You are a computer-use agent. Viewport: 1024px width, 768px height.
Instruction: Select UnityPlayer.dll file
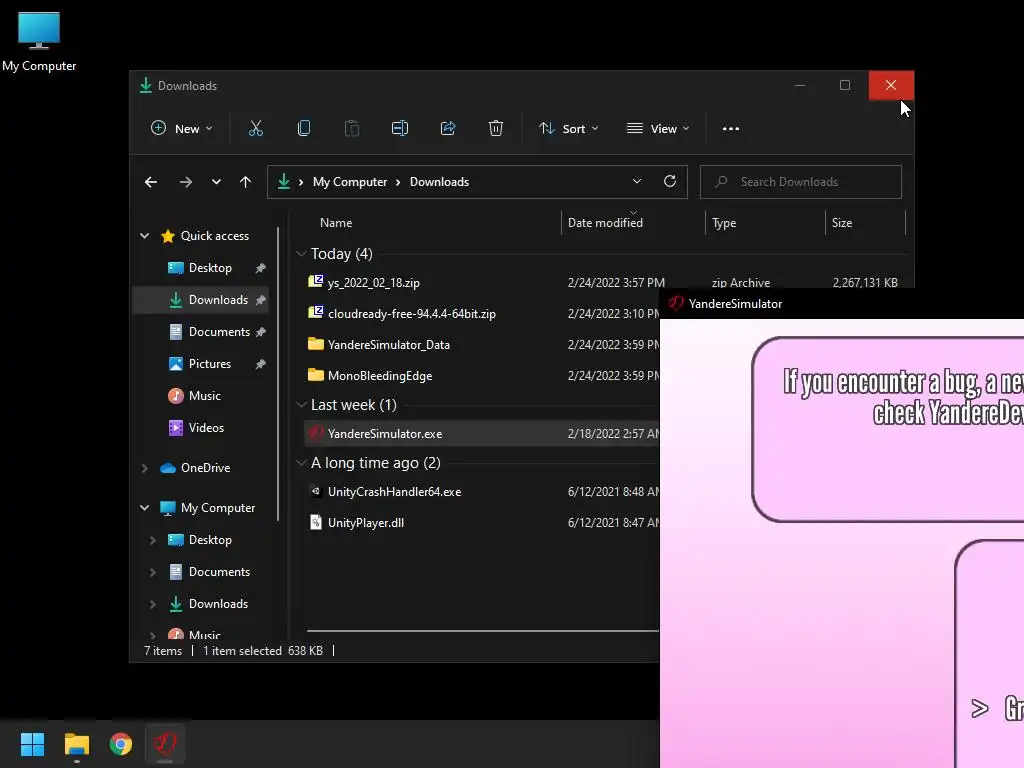coord(366,523)
